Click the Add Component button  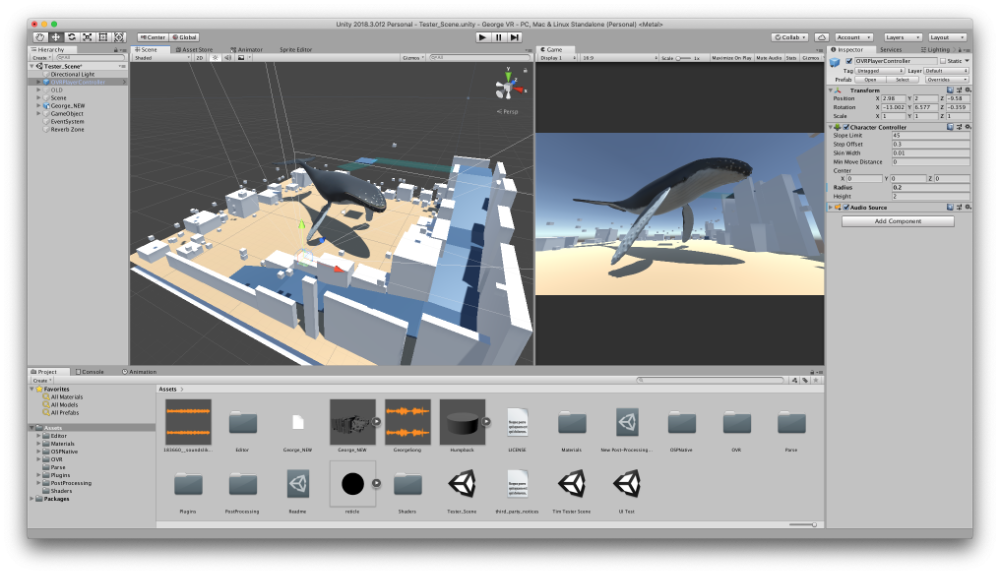coord(897,221)
